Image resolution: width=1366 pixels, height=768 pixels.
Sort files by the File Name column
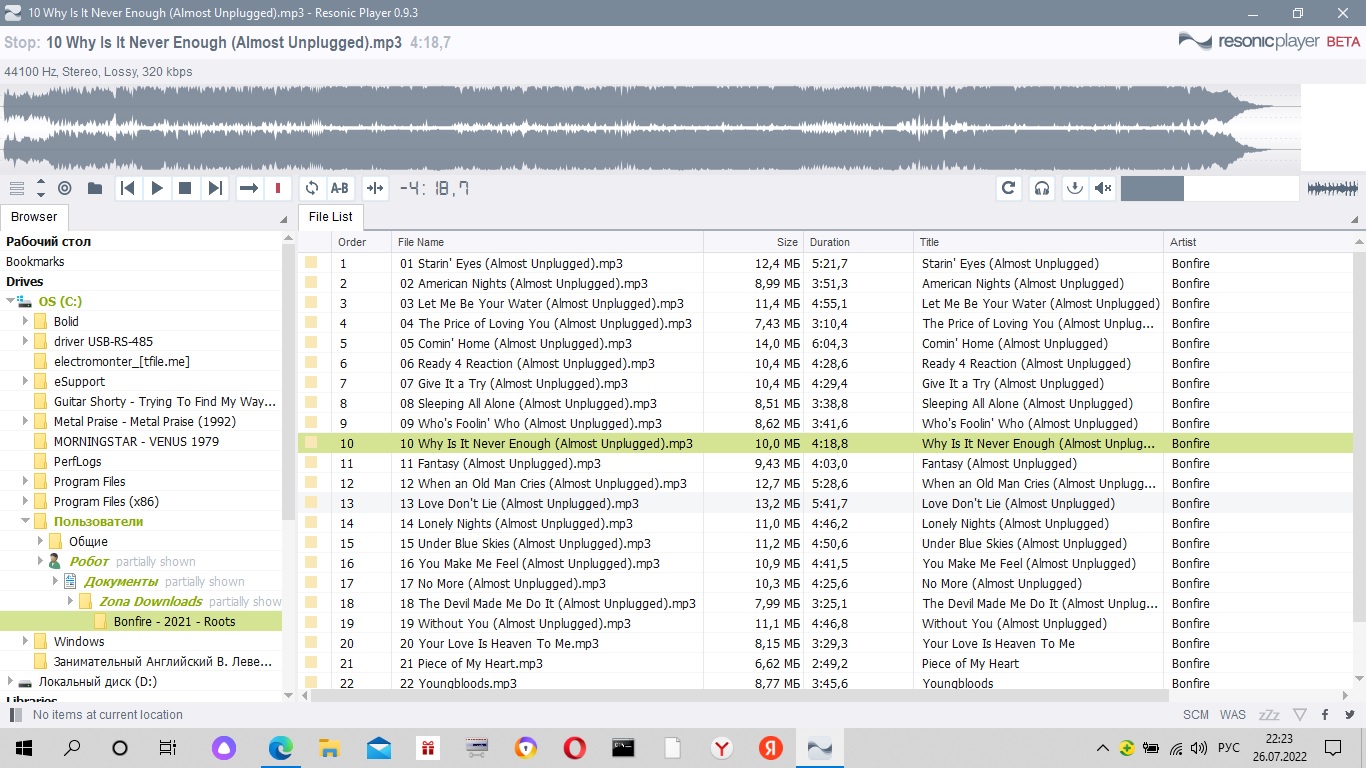[x=548, y=242]
